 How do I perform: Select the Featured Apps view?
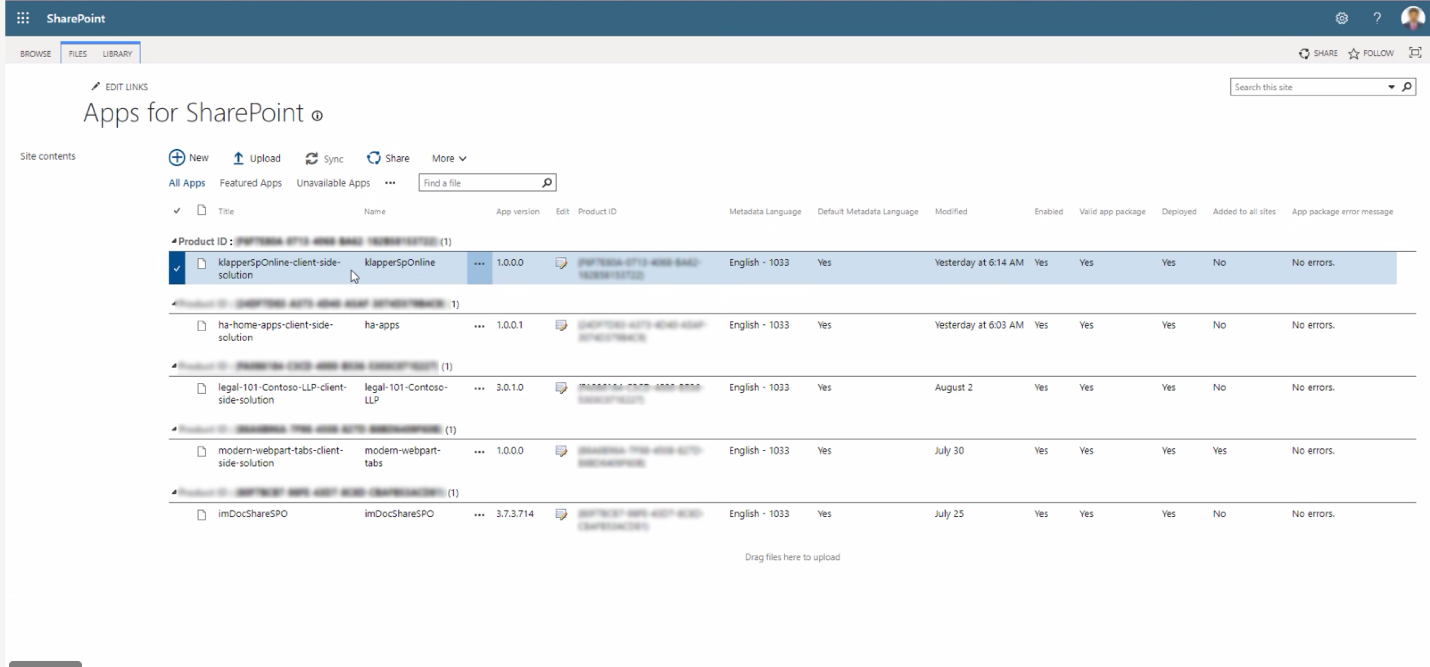pyautogui.click(x=251, y=183)
